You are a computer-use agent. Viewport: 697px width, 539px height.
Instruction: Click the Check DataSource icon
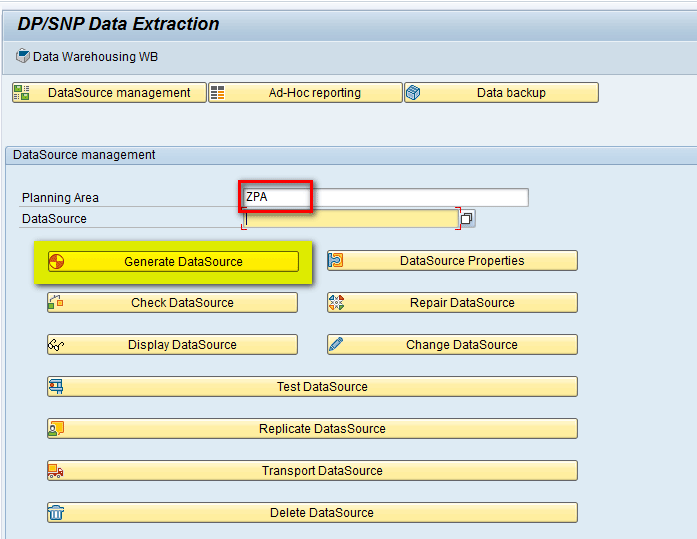click(56, 303)
